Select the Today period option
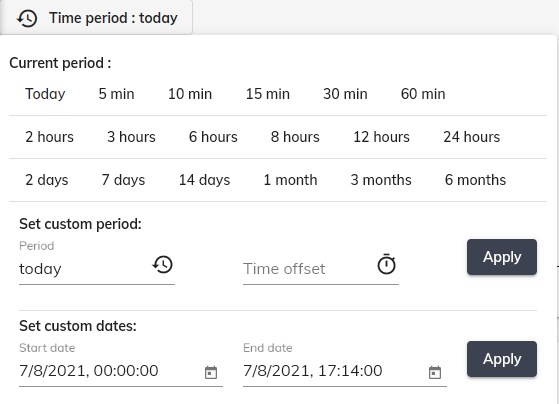 (45, 94)
